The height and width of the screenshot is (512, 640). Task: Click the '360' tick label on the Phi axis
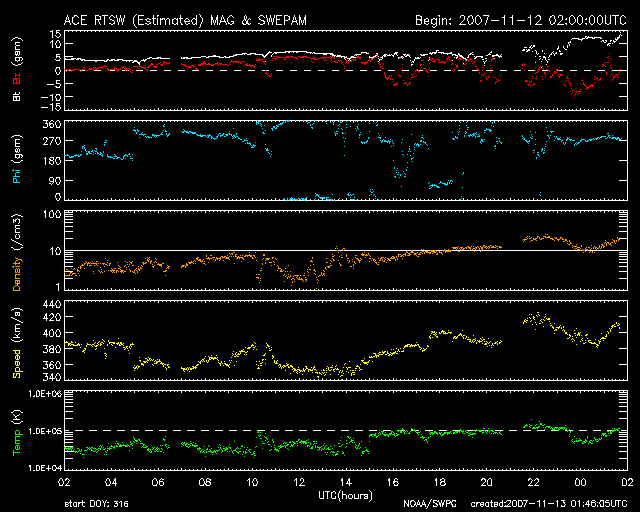point(52,124)
